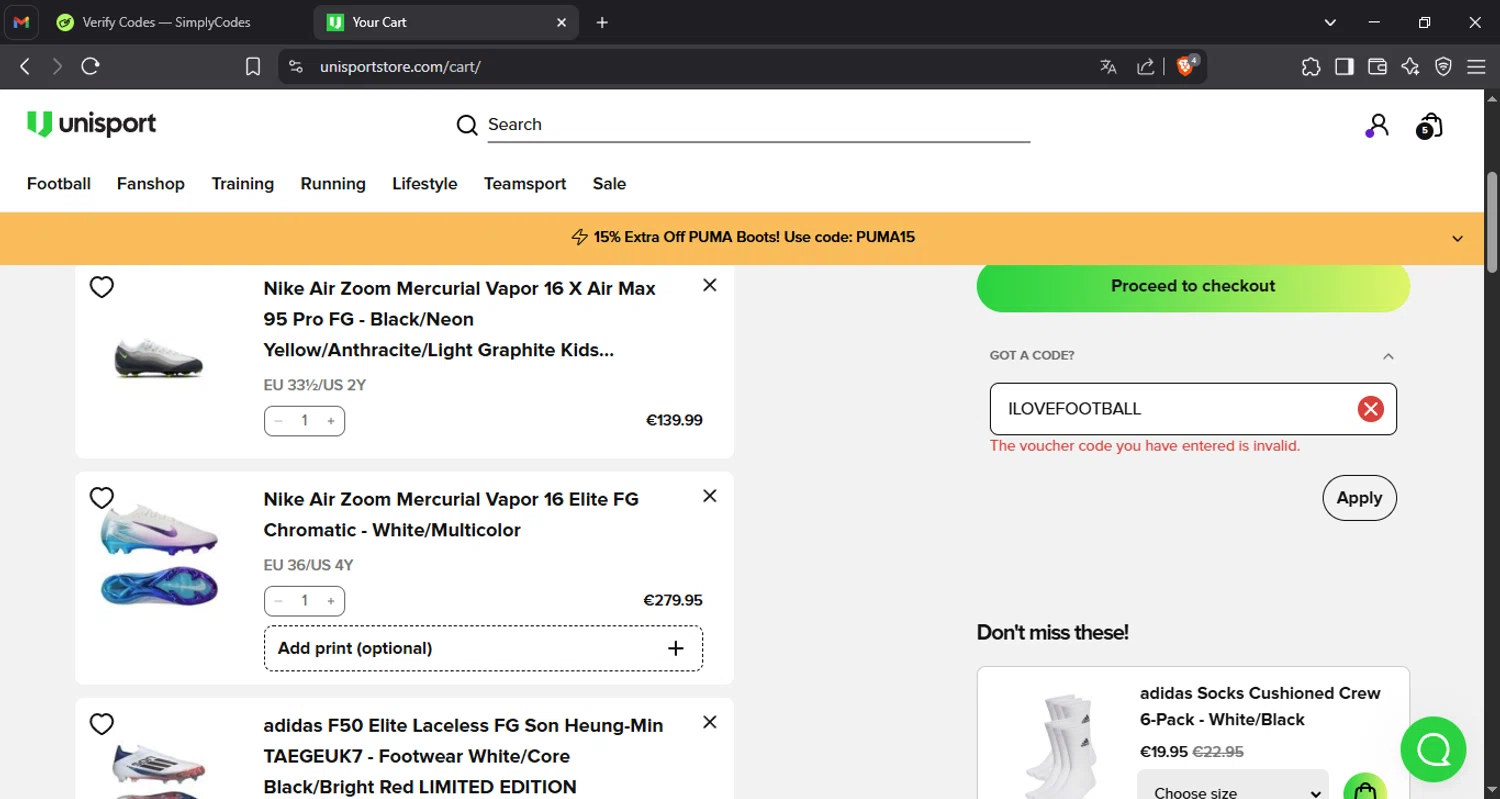The image size is (1500, 799).
Task: Favorite the Mercurial Vapor 16 Elite Chromatic item
Action: click(x=102, y=498)
